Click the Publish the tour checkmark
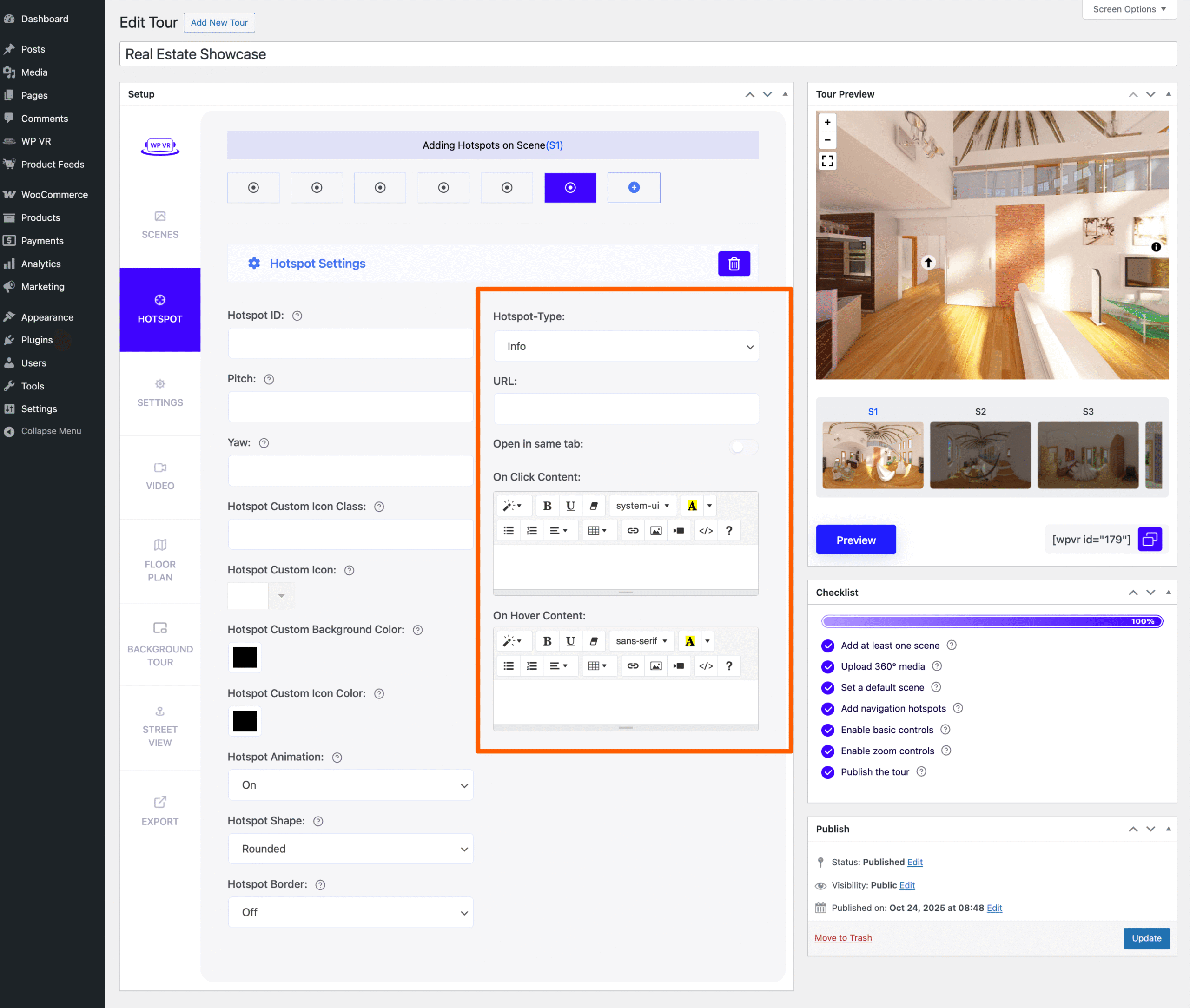This screenshot has height=1008, width=1190. pyautogui.click(x=827, y=772)
